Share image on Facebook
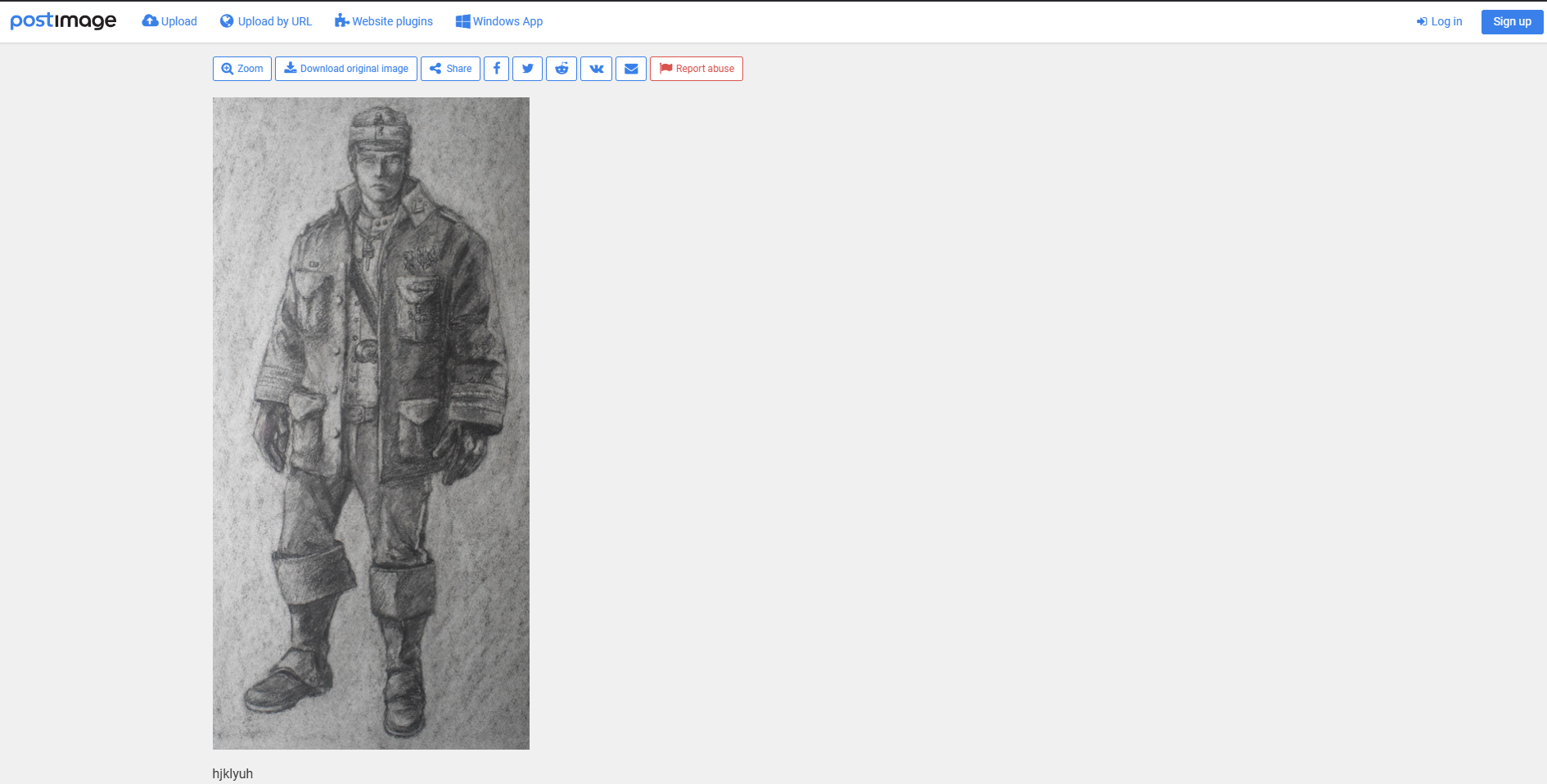This screenshot has width=1547, height=784. (x=496, y=69)
